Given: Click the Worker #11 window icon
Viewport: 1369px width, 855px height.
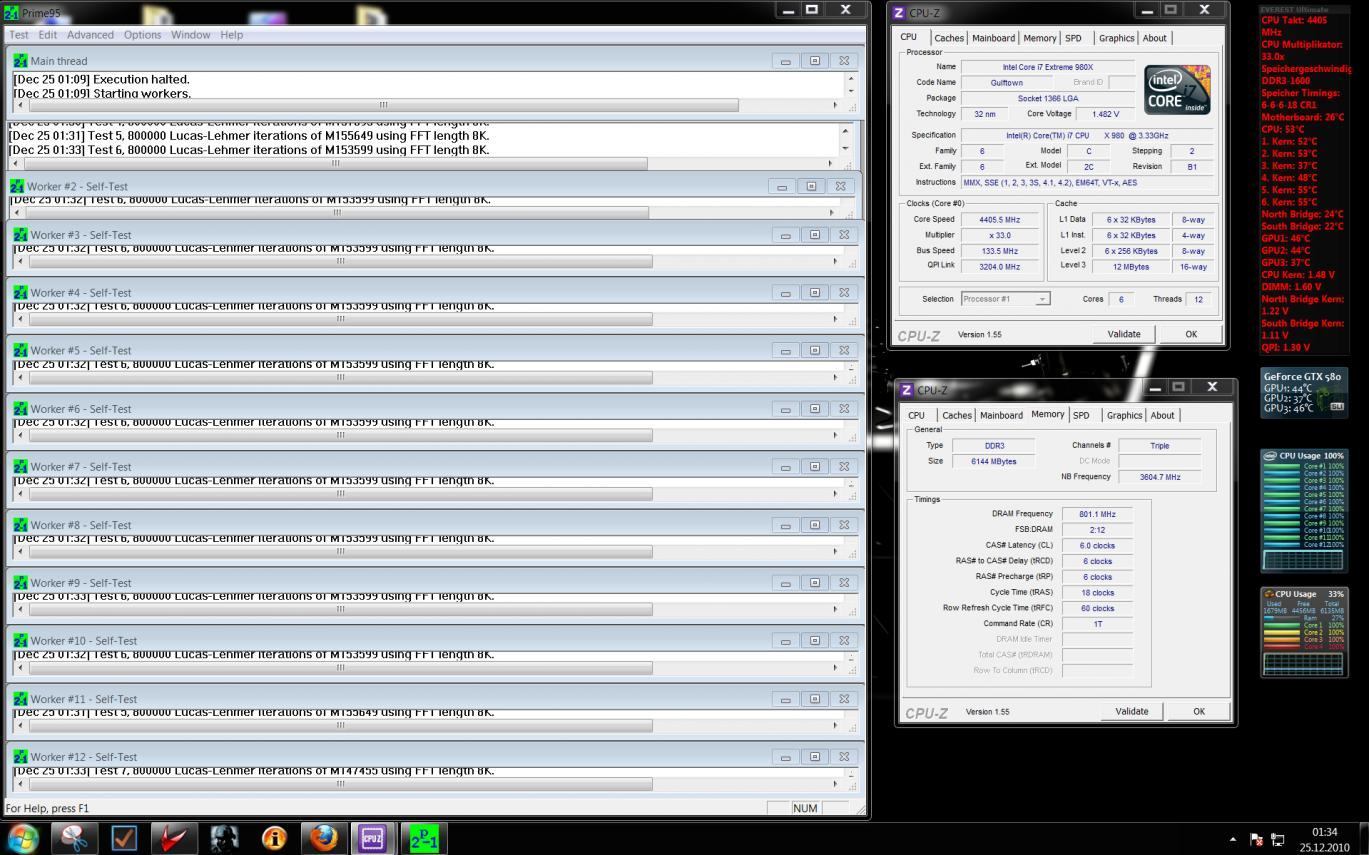Looking at the screenshot, I should click(20, 699).
